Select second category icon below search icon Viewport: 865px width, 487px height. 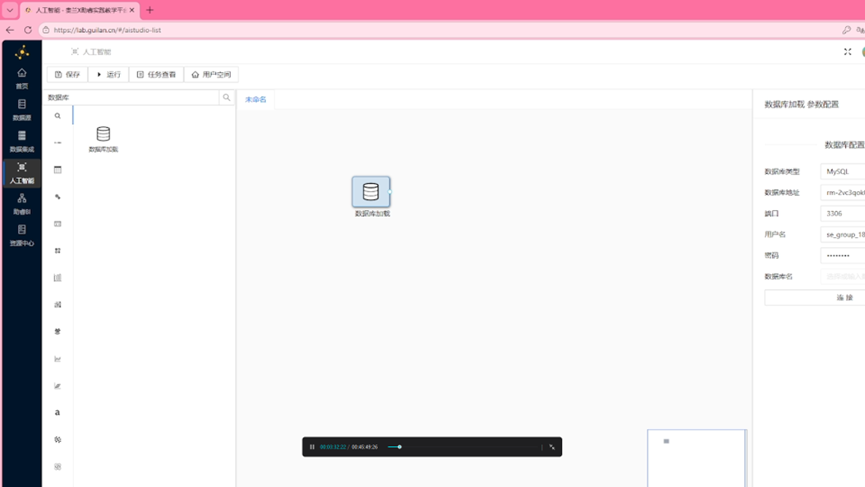pyautogui.click(x=57, y=143)
